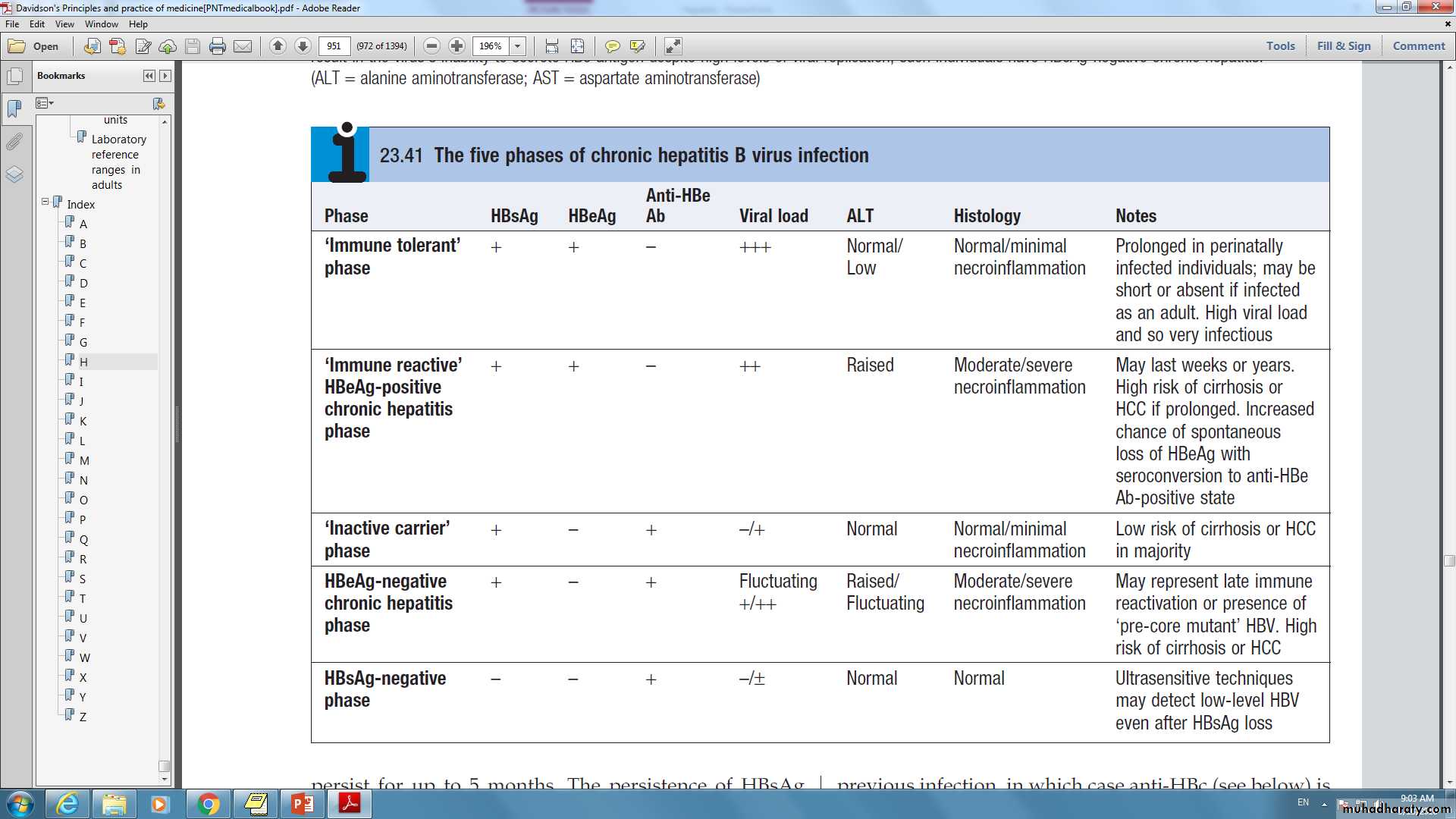The height and width of the screenshot is (819, 1456).
Task: Select the Highlight text tool
Action: pos(637,46)
